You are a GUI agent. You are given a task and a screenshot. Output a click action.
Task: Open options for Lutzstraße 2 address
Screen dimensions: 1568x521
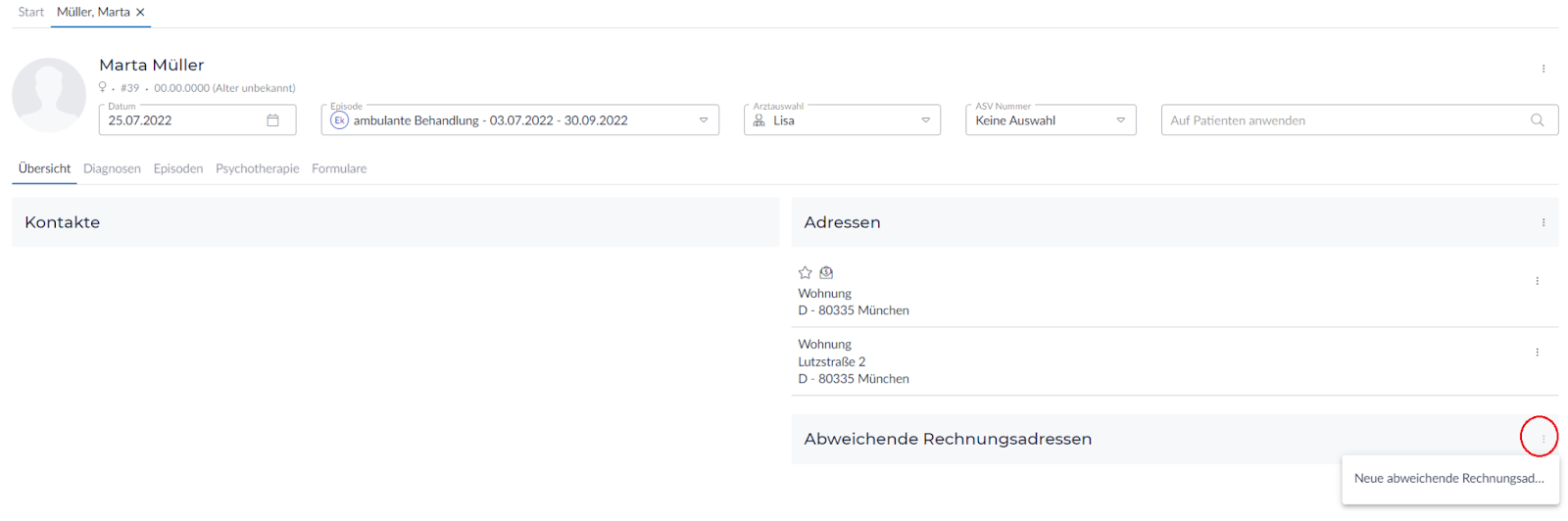[x=1537, y=353]
